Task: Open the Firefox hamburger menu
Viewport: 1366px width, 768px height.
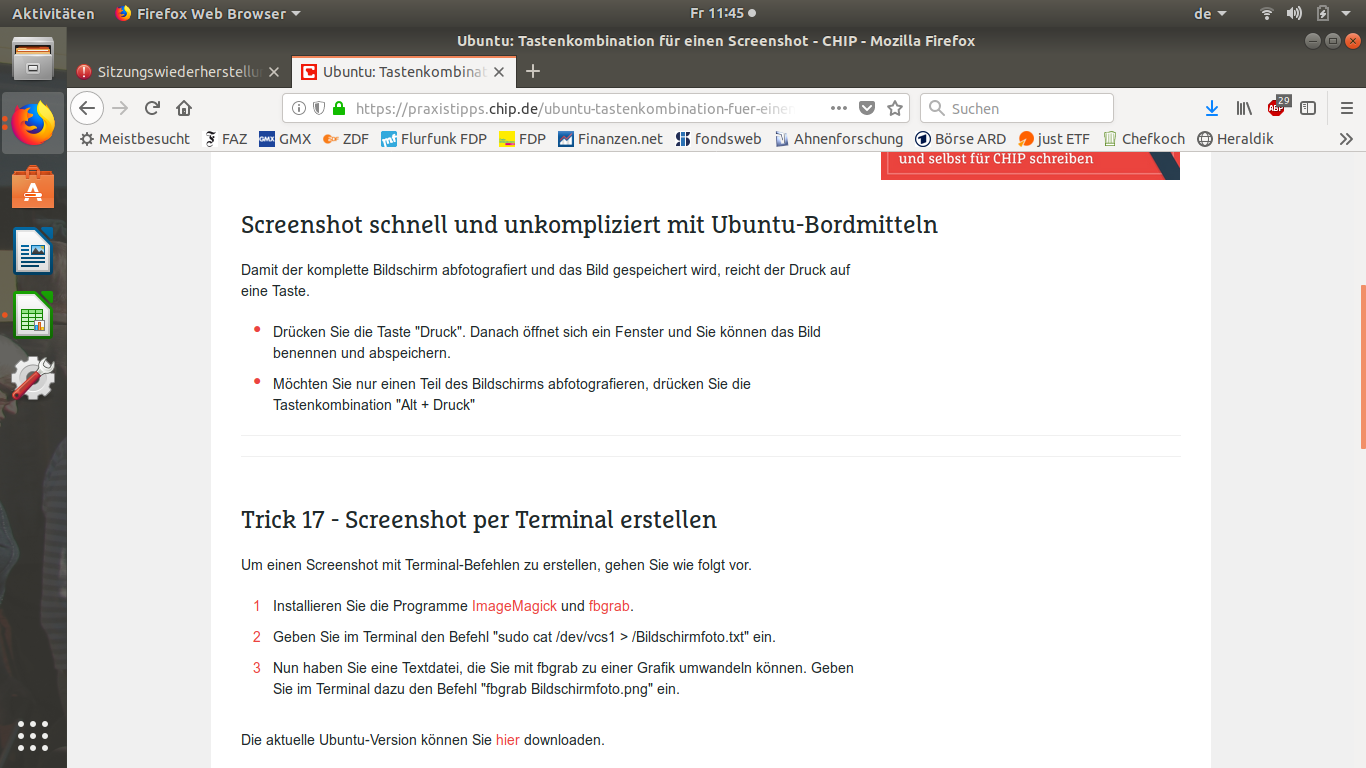Action: point(1347,108)
